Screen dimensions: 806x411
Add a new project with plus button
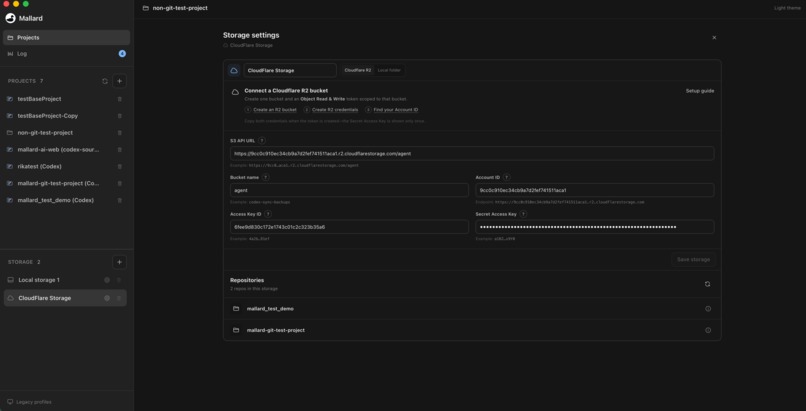pyautogui.click(x=119, y=81)
